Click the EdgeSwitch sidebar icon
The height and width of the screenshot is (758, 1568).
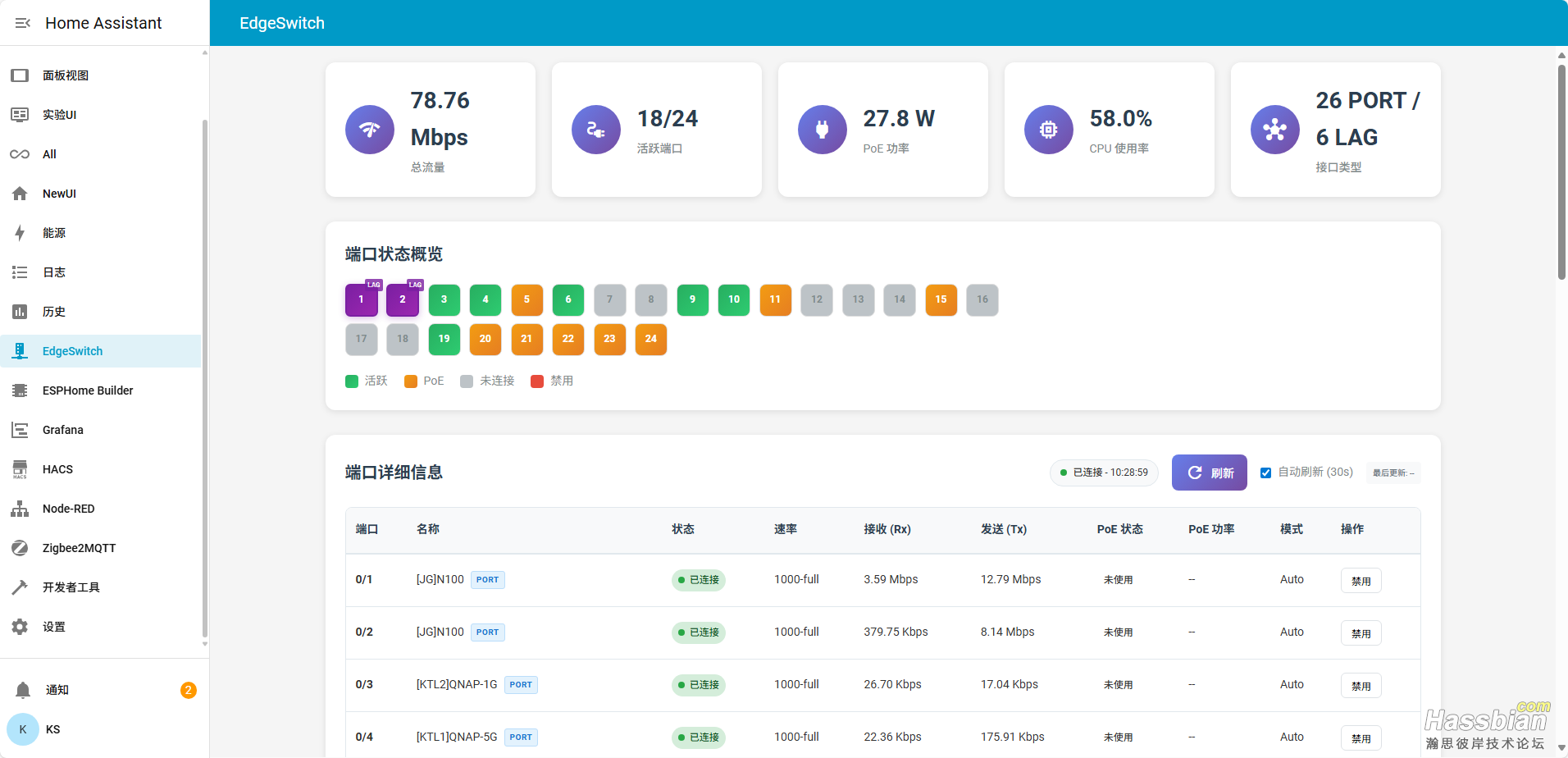coord(20,351)
